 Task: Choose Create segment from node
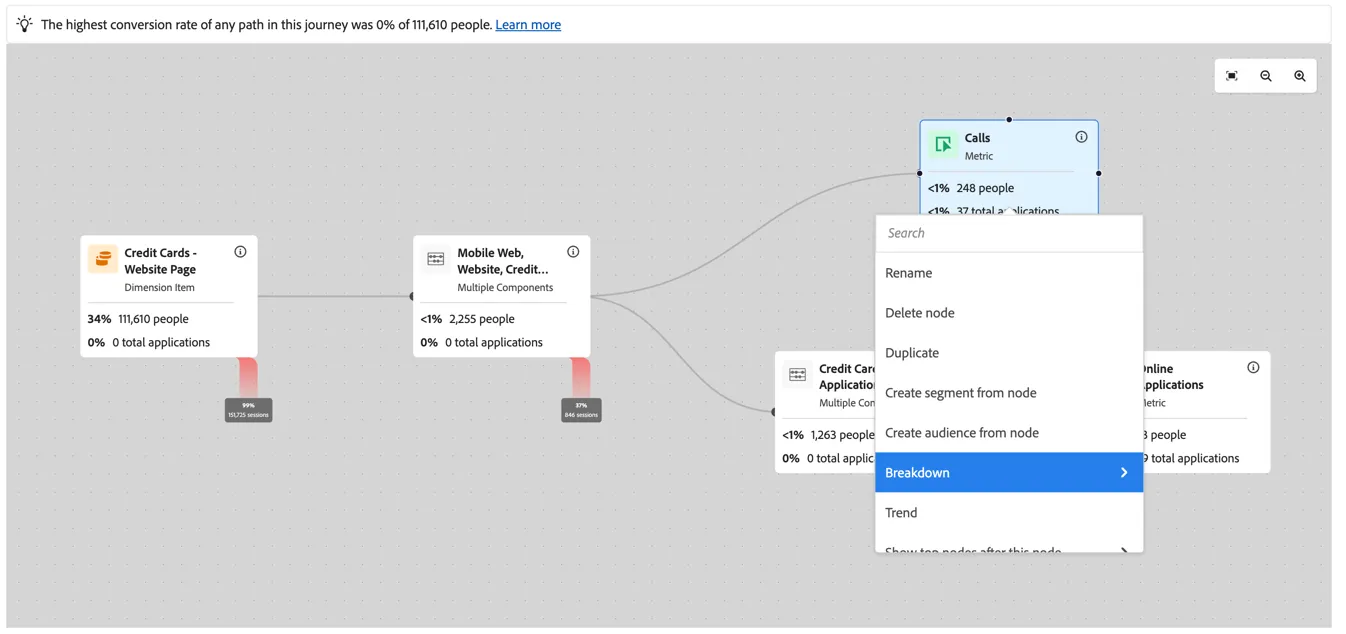coord(1009,393)
